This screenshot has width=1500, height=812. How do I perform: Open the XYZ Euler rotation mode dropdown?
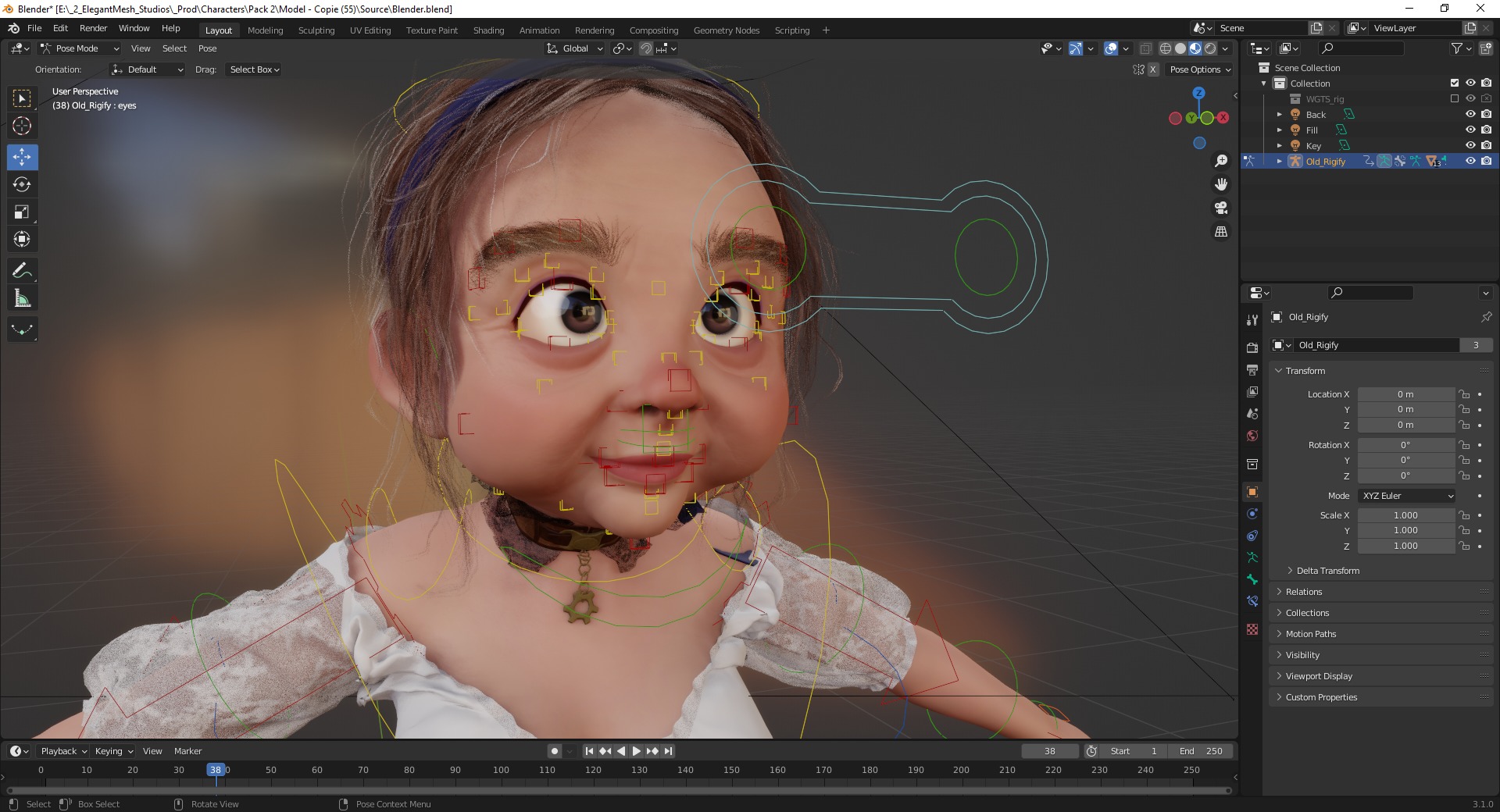click(1407, 496)
